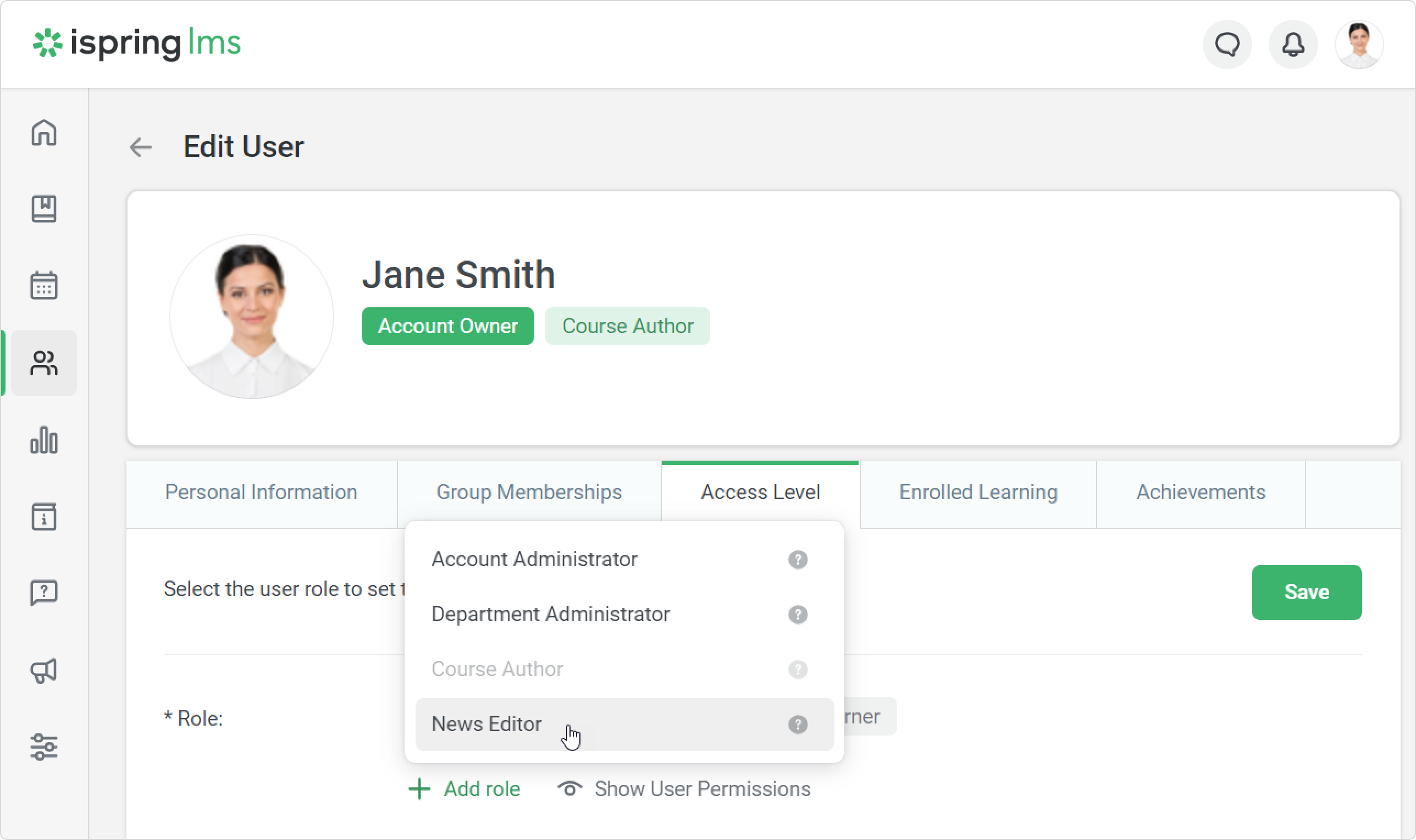Click help icon beside News Editor
Screen dimensions: 1416x840
click(798, 724)
